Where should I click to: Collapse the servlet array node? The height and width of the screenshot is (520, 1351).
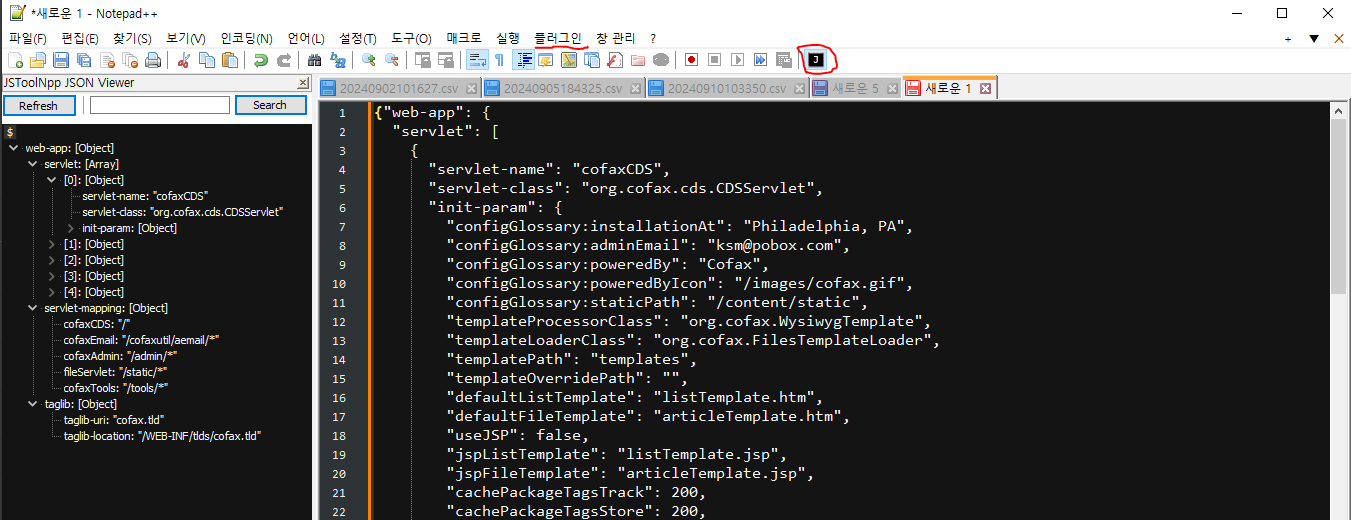tap(32, 164)
